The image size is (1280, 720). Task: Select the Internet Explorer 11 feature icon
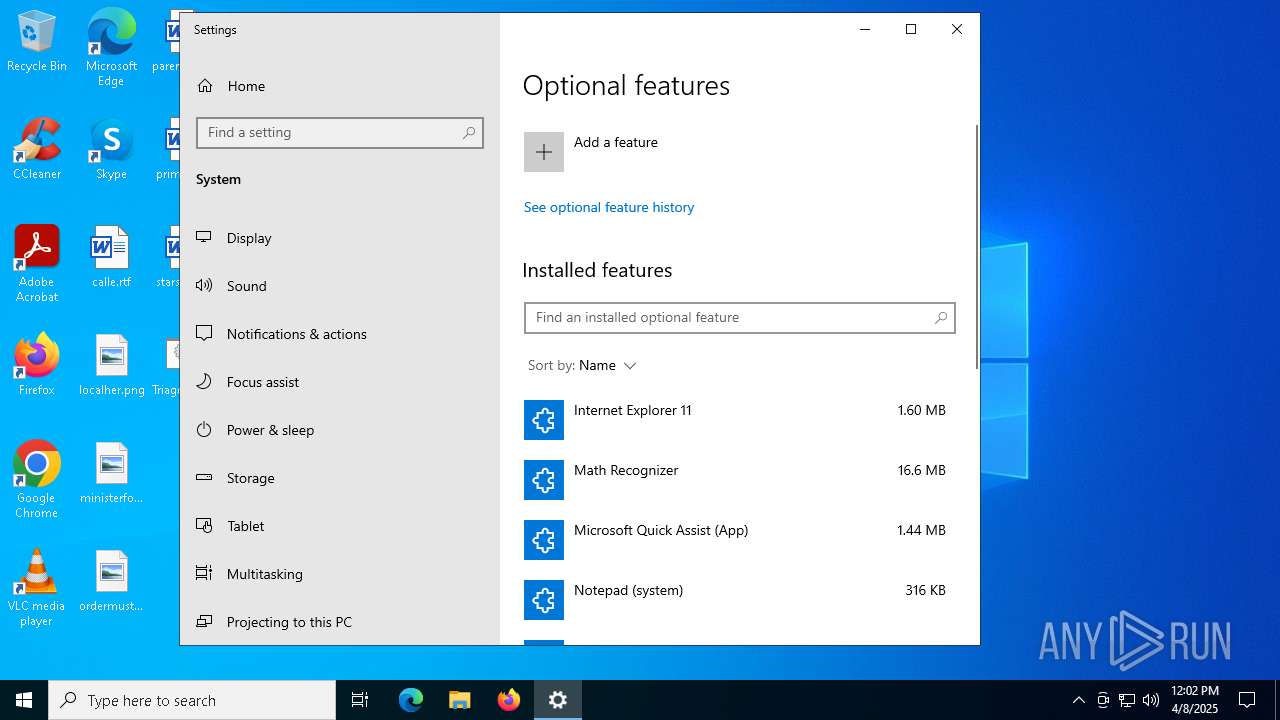(544, 420)
